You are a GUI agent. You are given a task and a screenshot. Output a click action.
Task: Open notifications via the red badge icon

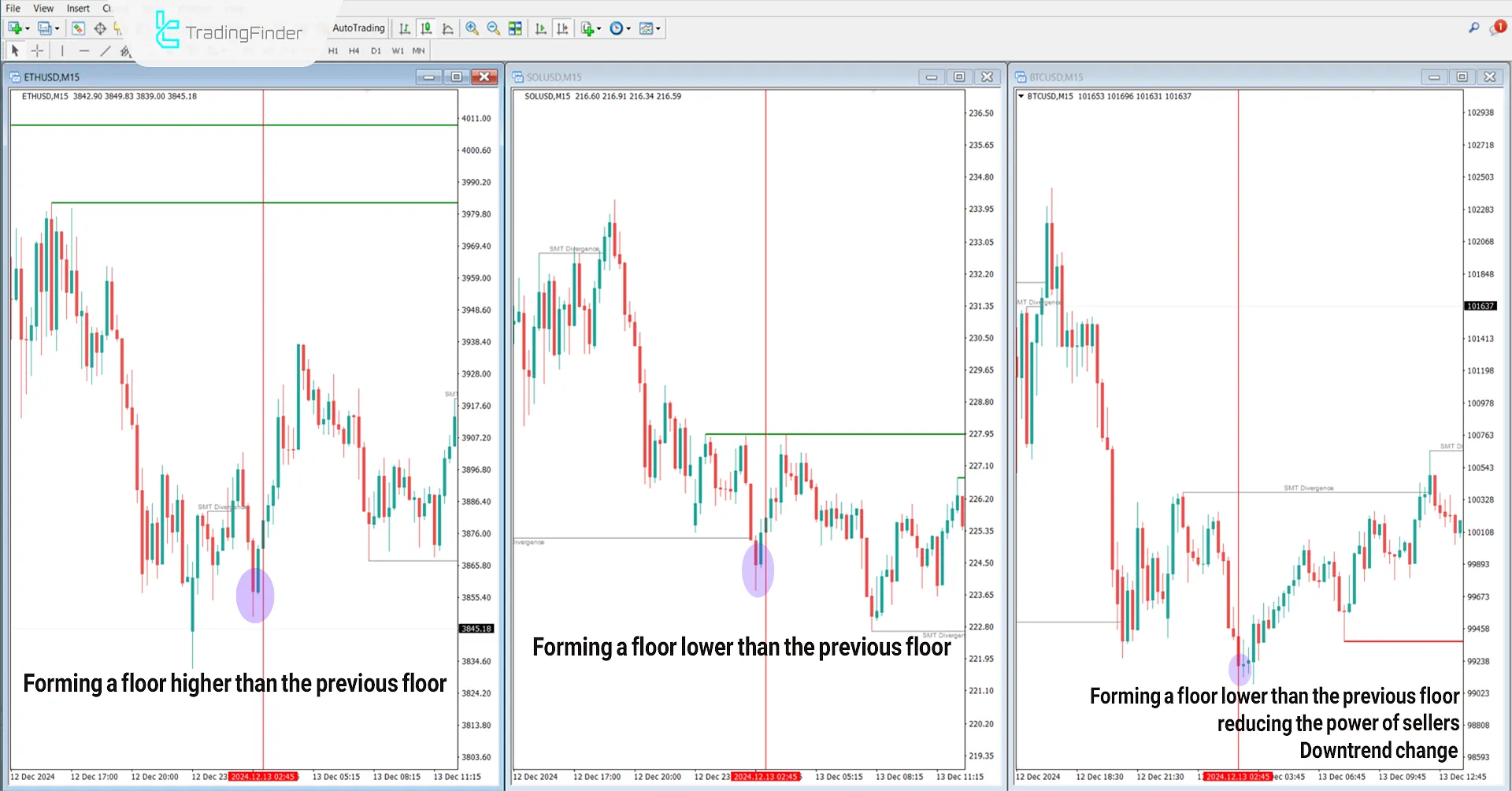pyautogui.click(x=1499, y=28)
